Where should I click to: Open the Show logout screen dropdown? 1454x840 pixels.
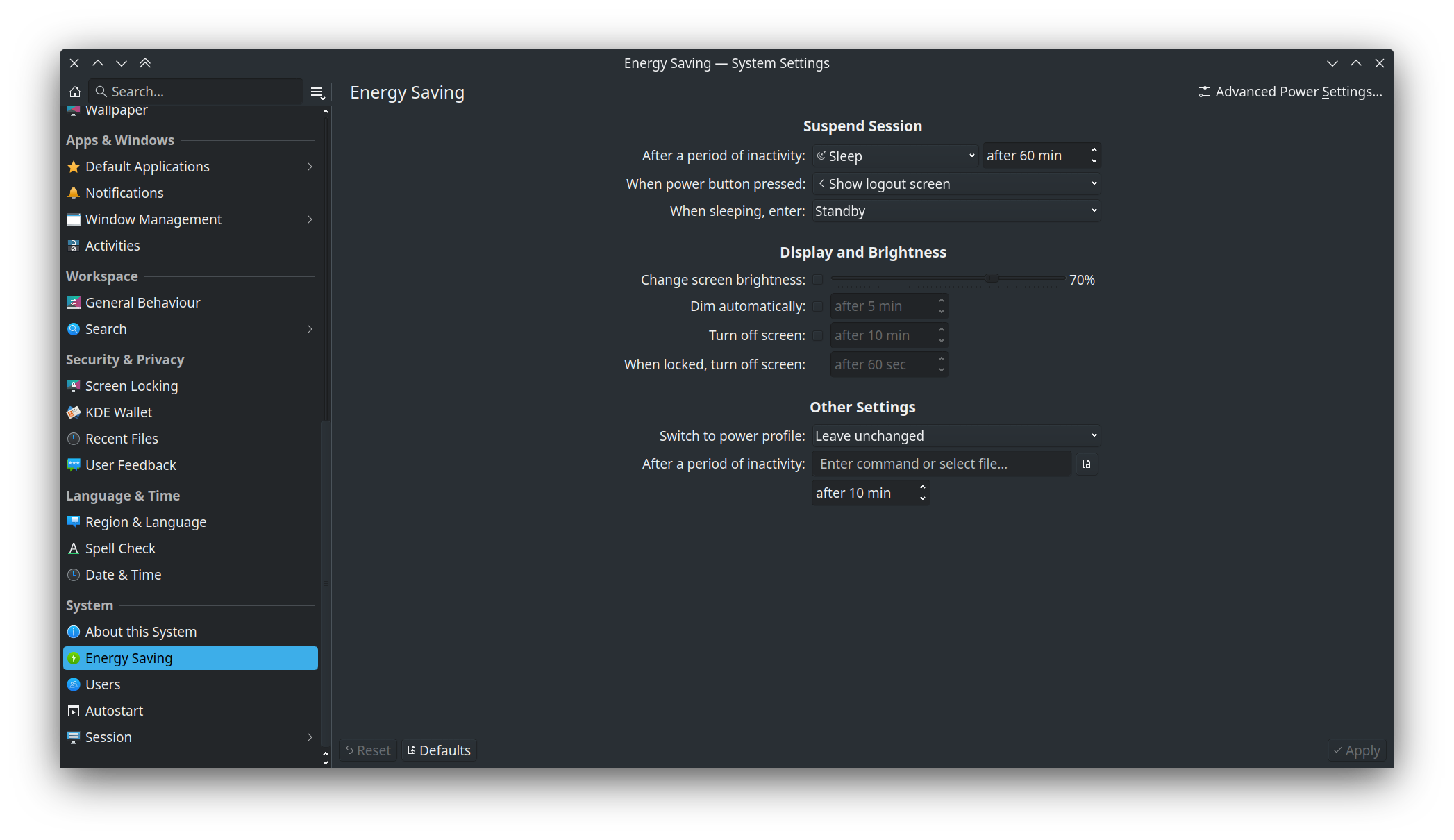956,184
